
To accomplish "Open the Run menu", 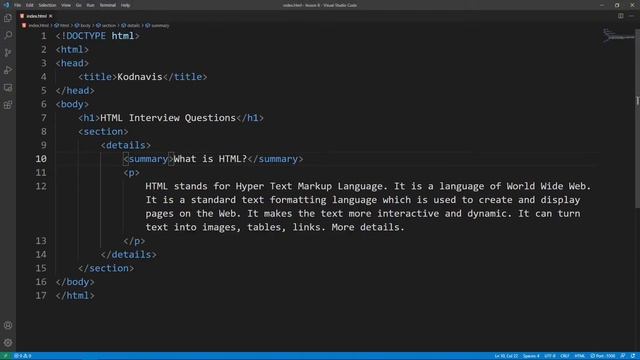I will (90, 5).
